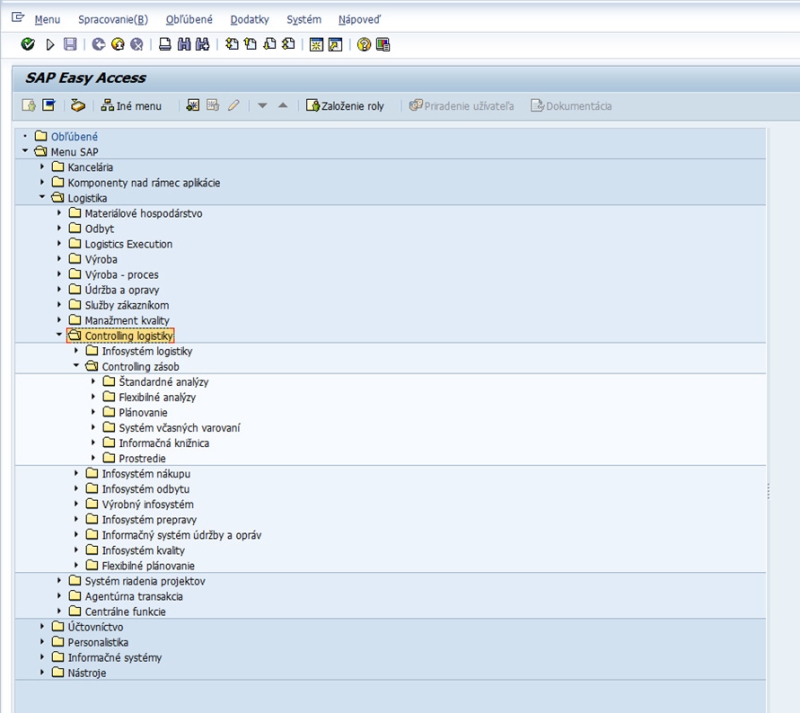
Task: Open the Nápoveď menu
Action: (x=359, y=19)
